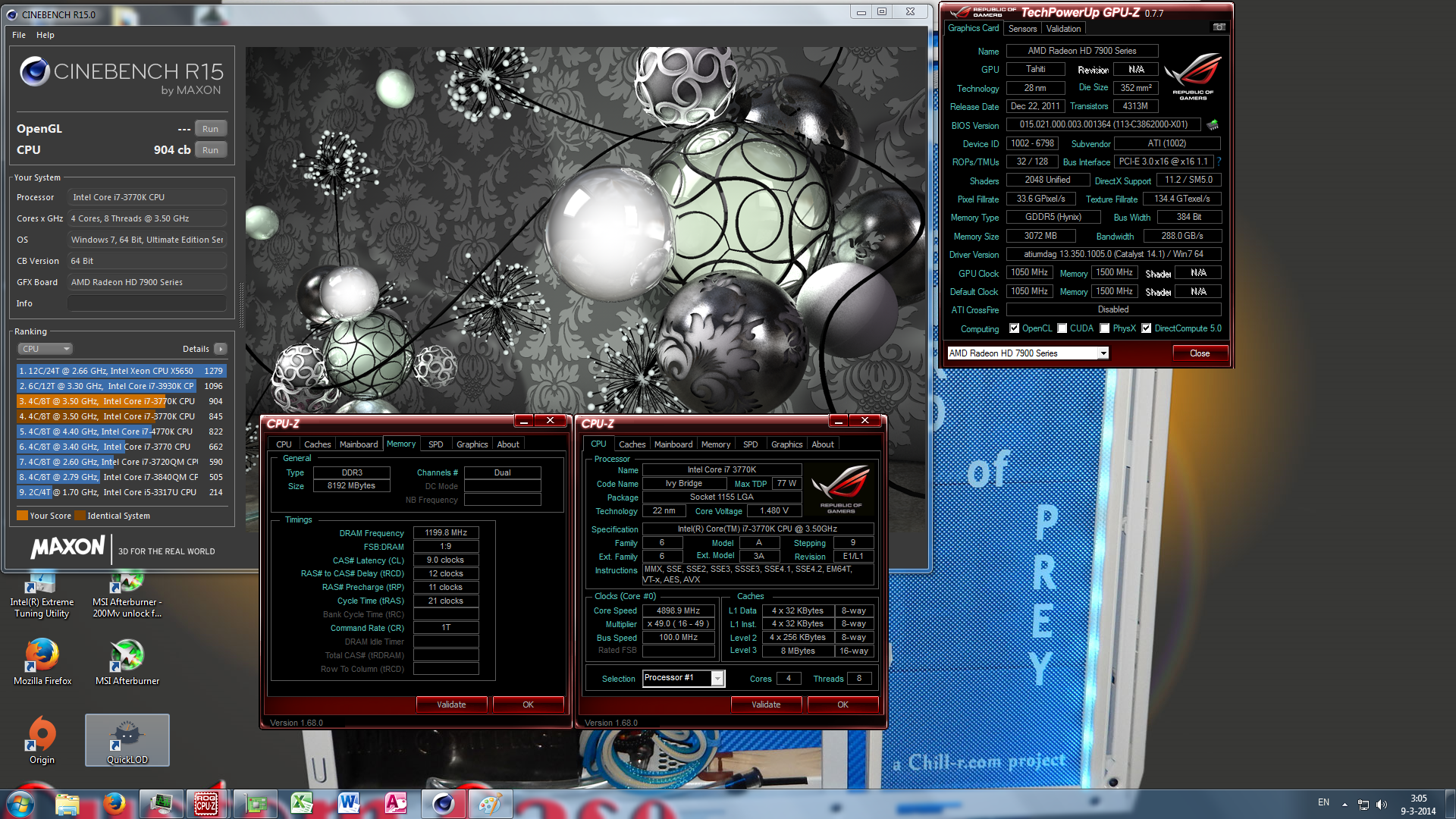1456x819 pixels.
Task: Click the BIOS save chip icon in GPU-Z
Action: (1213, 124)
